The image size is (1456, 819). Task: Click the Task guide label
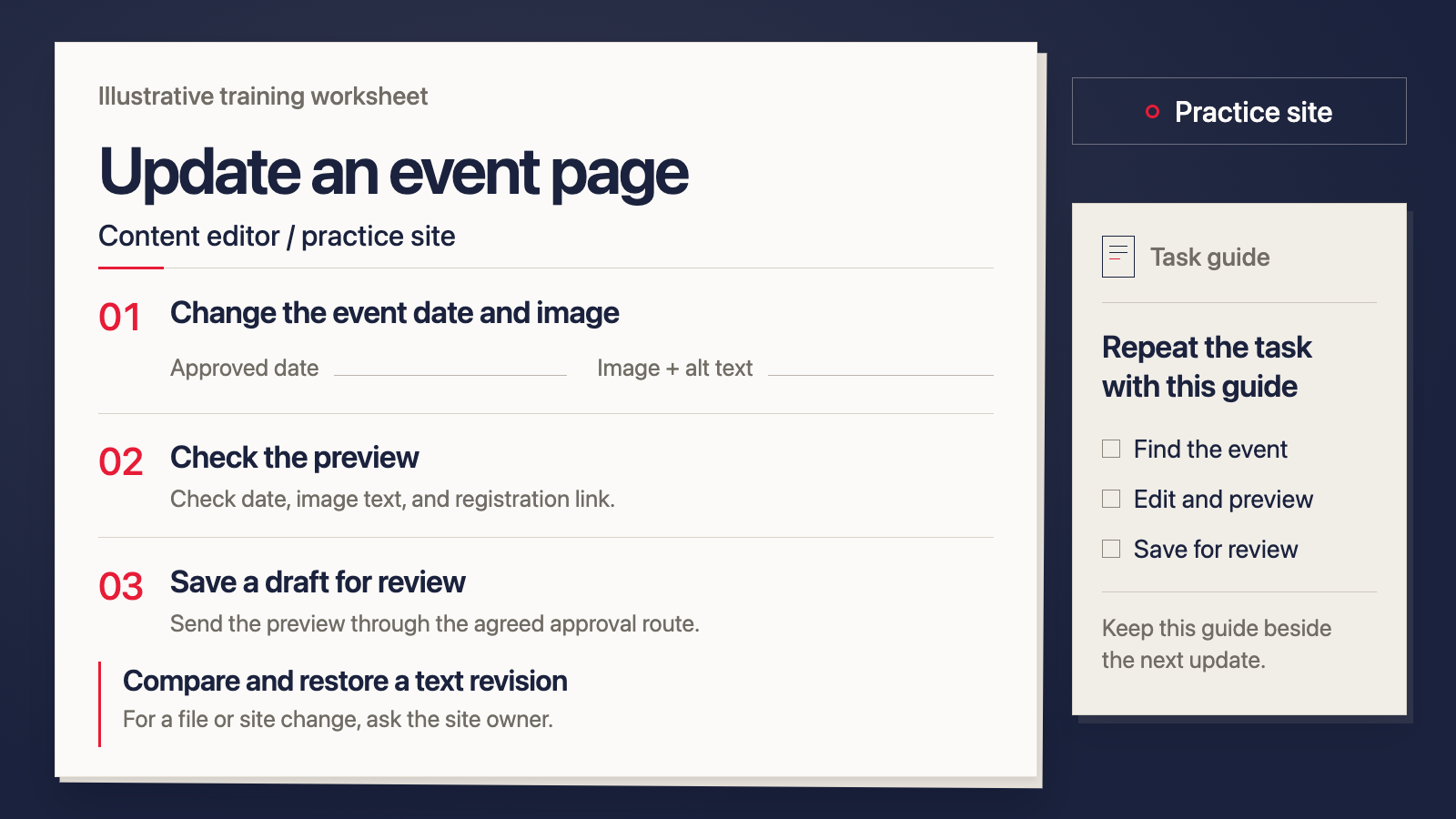[1210, 258]
